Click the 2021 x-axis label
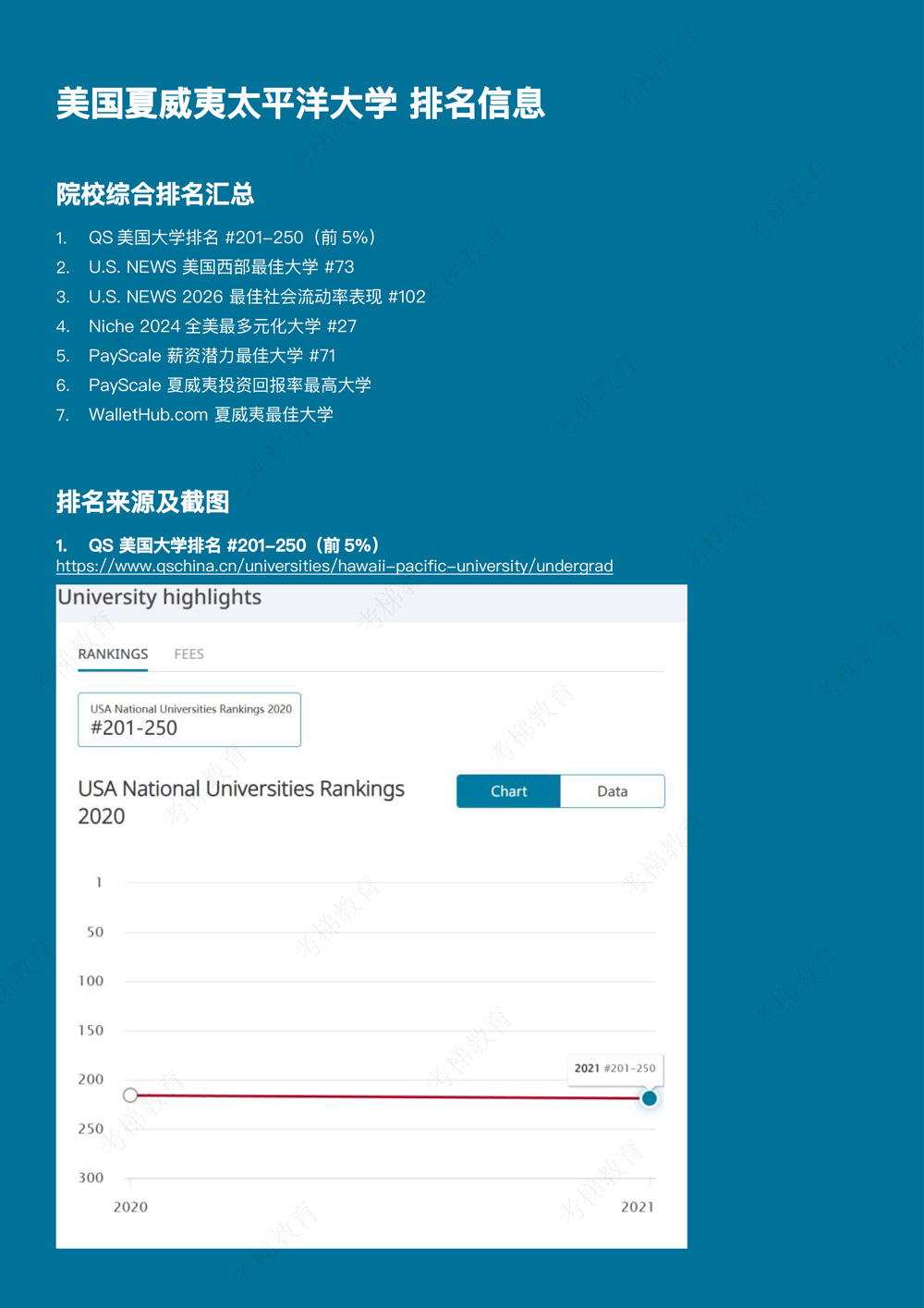 tap(637, 1206)
